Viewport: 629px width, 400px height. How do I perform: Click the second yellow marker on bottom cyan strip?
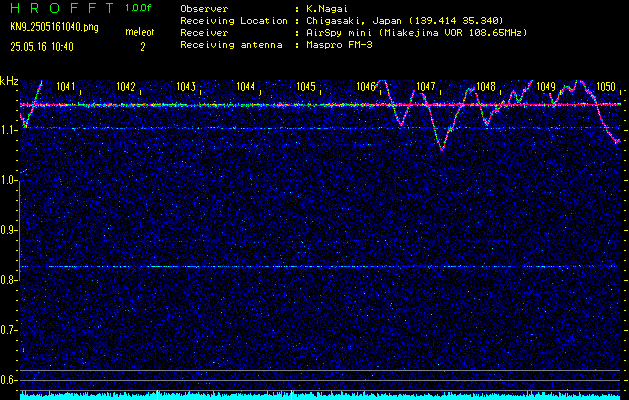291,394
